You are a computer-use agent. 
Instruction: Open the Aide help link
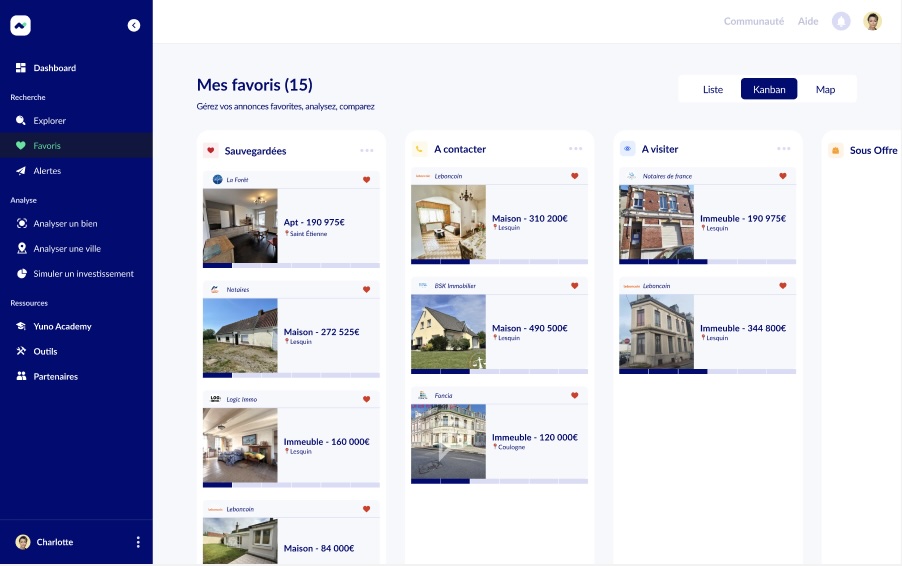coord(808,21)
